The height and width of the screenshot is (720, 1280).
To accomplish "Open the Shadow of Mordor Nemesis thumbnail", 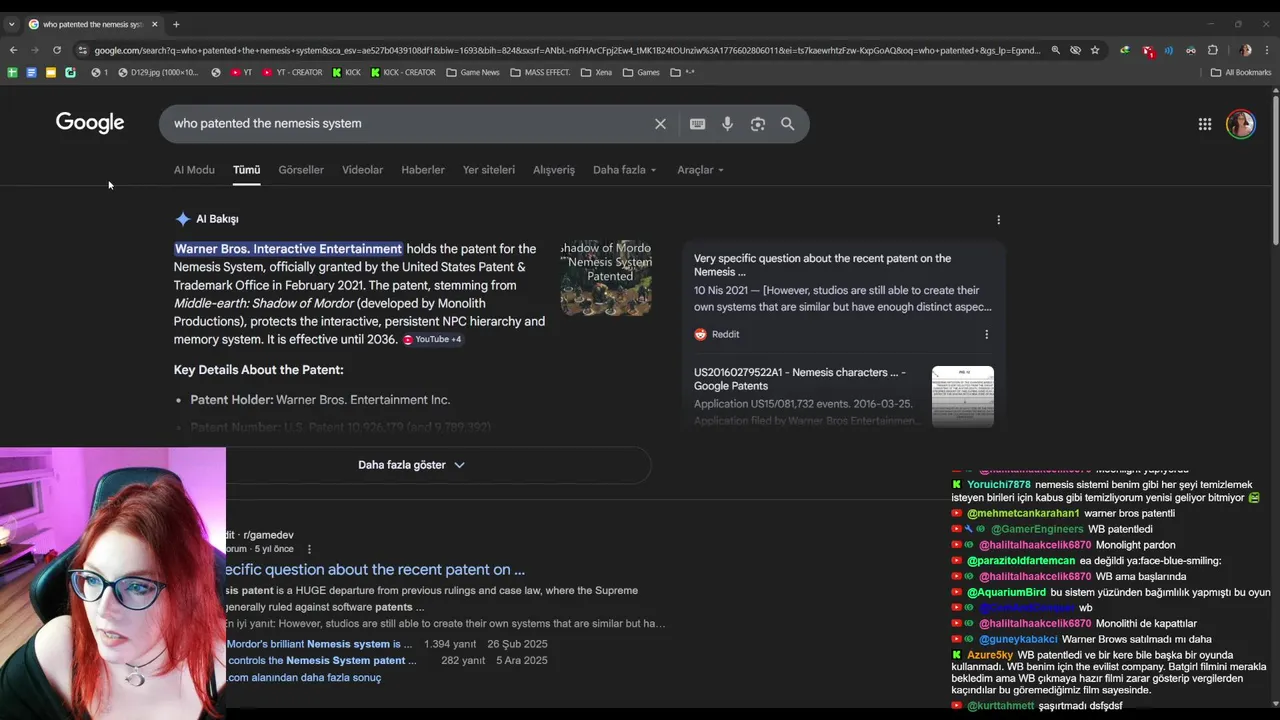I will click(x=606, y=278).
